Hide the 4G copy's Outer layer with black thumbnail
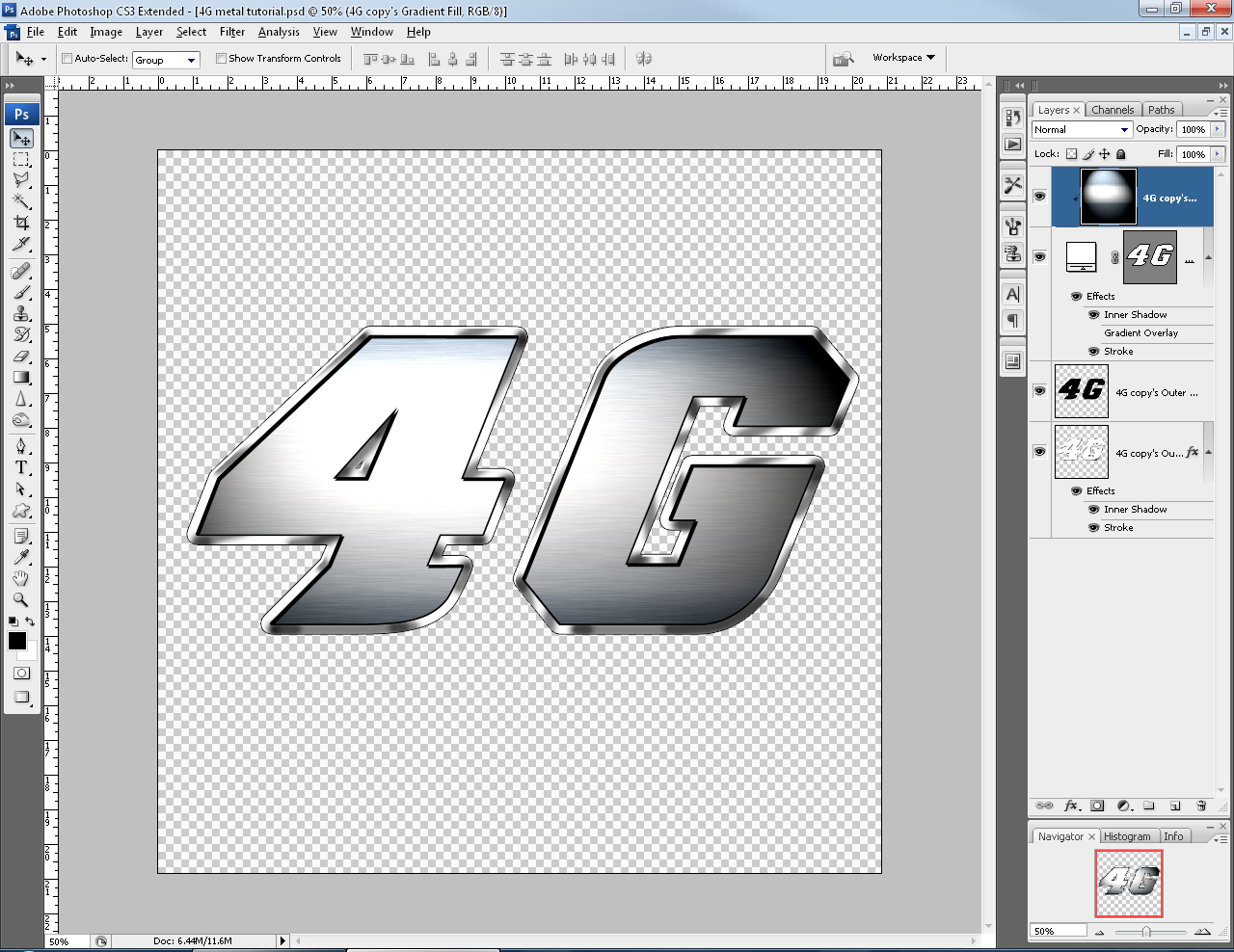Screen dimensions: 1234x952 click(x=1039, y=391)
